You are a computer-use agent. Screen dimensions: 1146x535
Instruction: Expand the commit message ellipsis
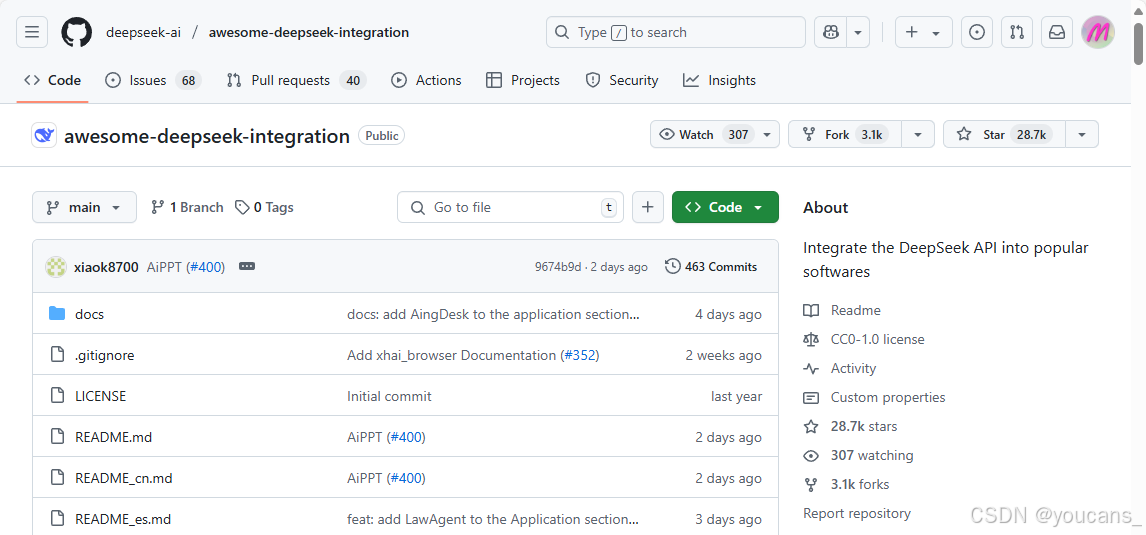(x=247, y=267)
